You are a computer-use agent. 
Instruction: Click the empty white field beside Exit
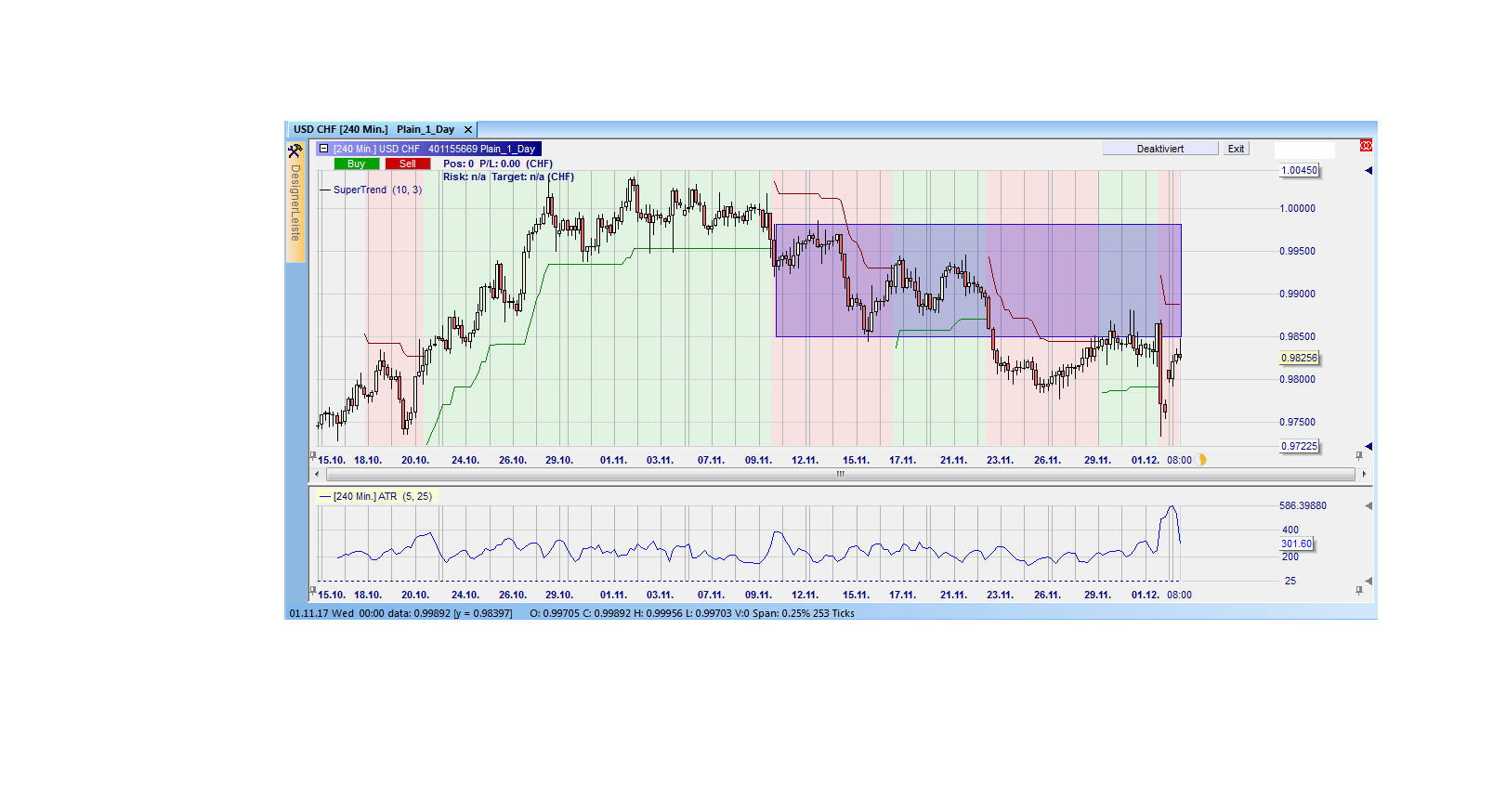[x=1304, y=150]
